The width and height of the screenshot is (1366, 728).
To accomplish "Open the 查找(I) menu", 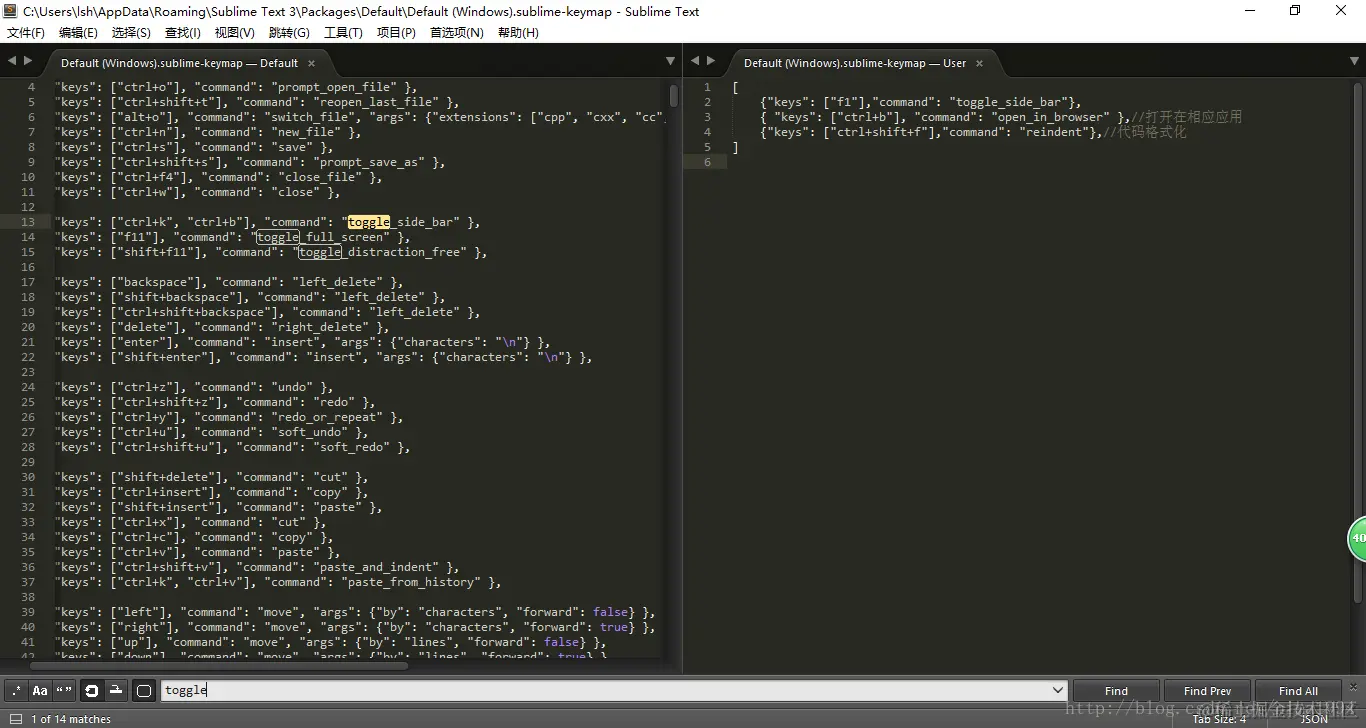I will 183,33.
